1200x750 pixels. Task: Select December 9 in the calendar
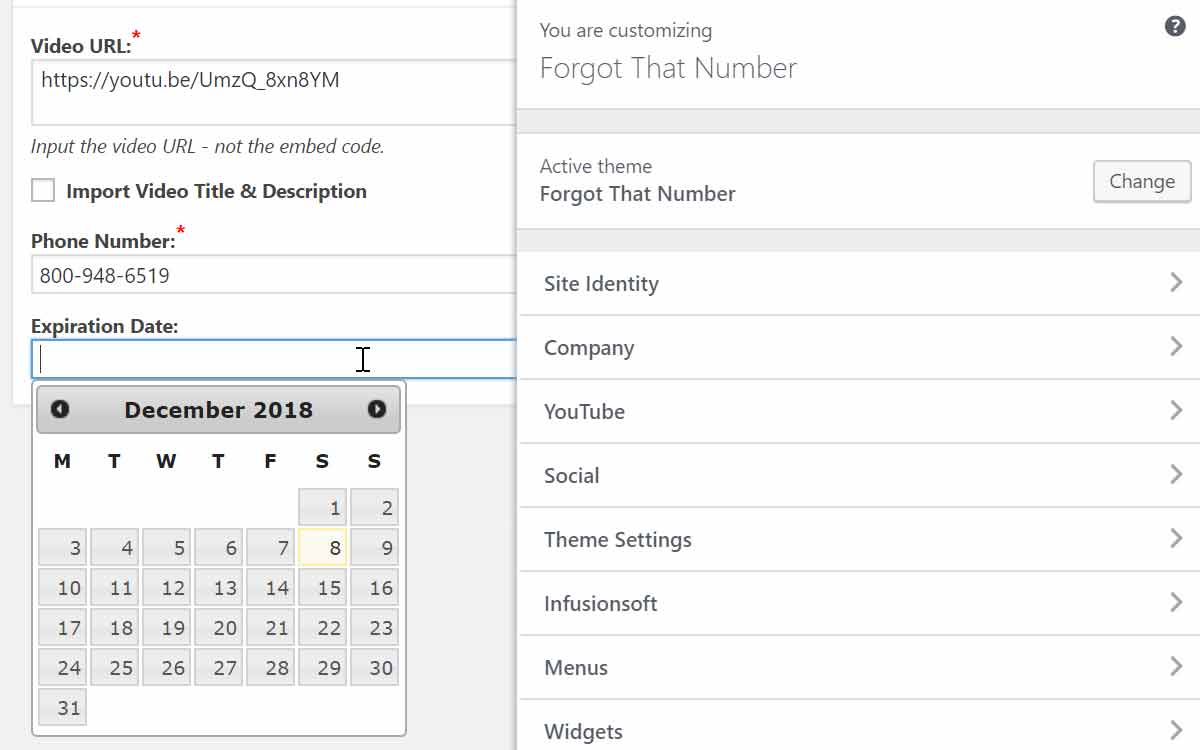(375, 548)
